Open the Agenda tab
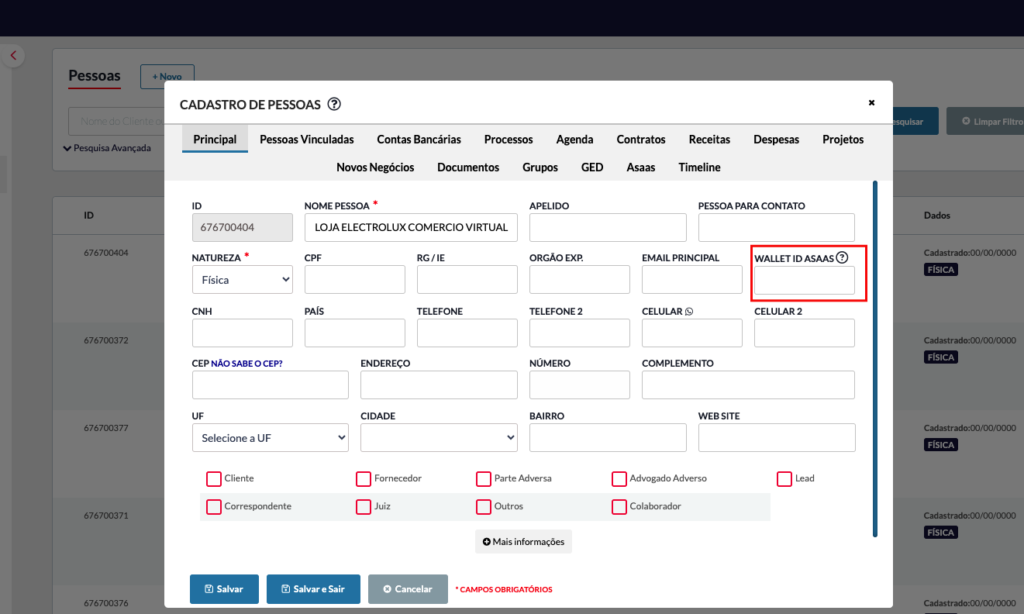 pyautogui.click(x=575, y=139)
